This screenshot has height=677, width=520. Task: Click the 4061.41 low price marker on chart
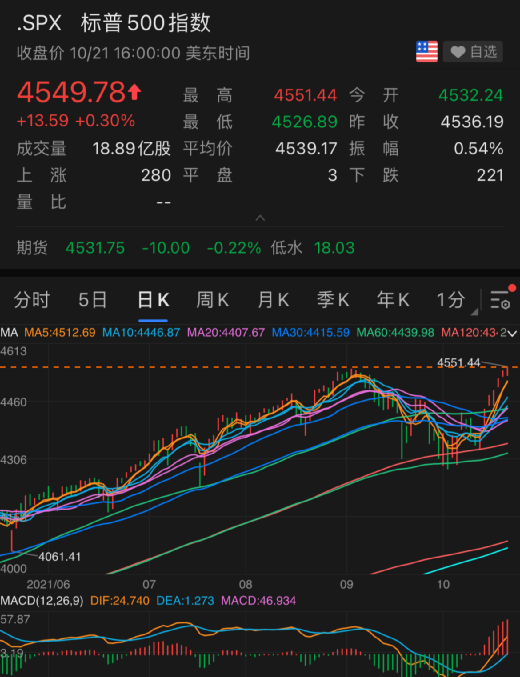pyautogui.click(x=60, y=557)
